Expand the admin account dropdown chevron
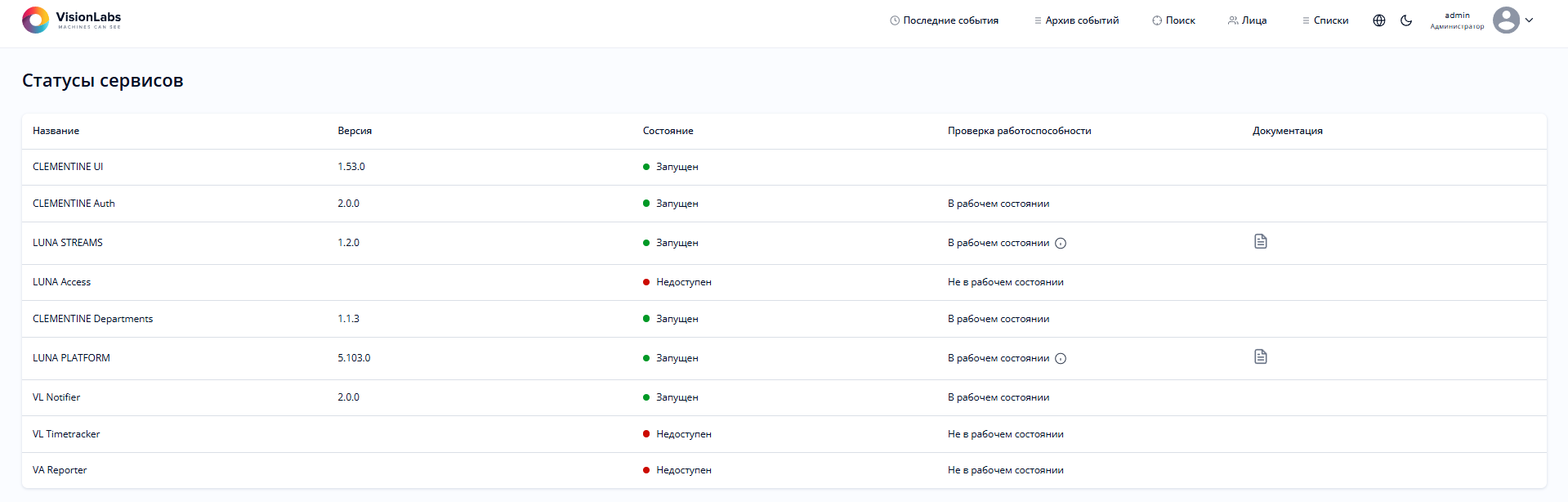Image resolution: width=1568 pixels, height=502 pixels. pos(1529,20)
